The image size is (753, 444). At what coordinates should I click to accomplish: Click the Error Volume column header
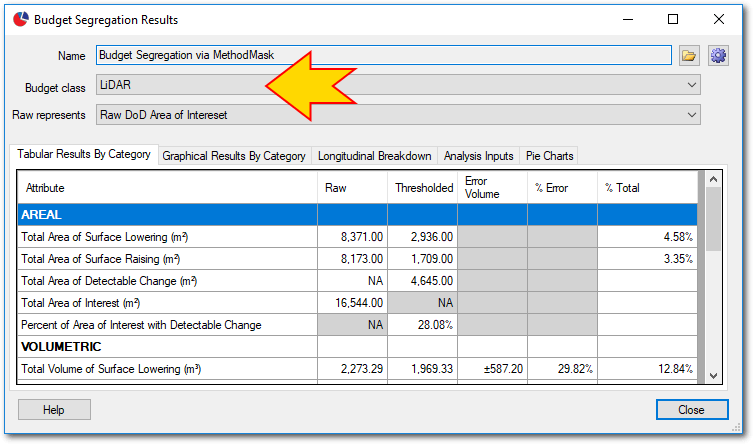pyautogui.click(x=492, y=188)
